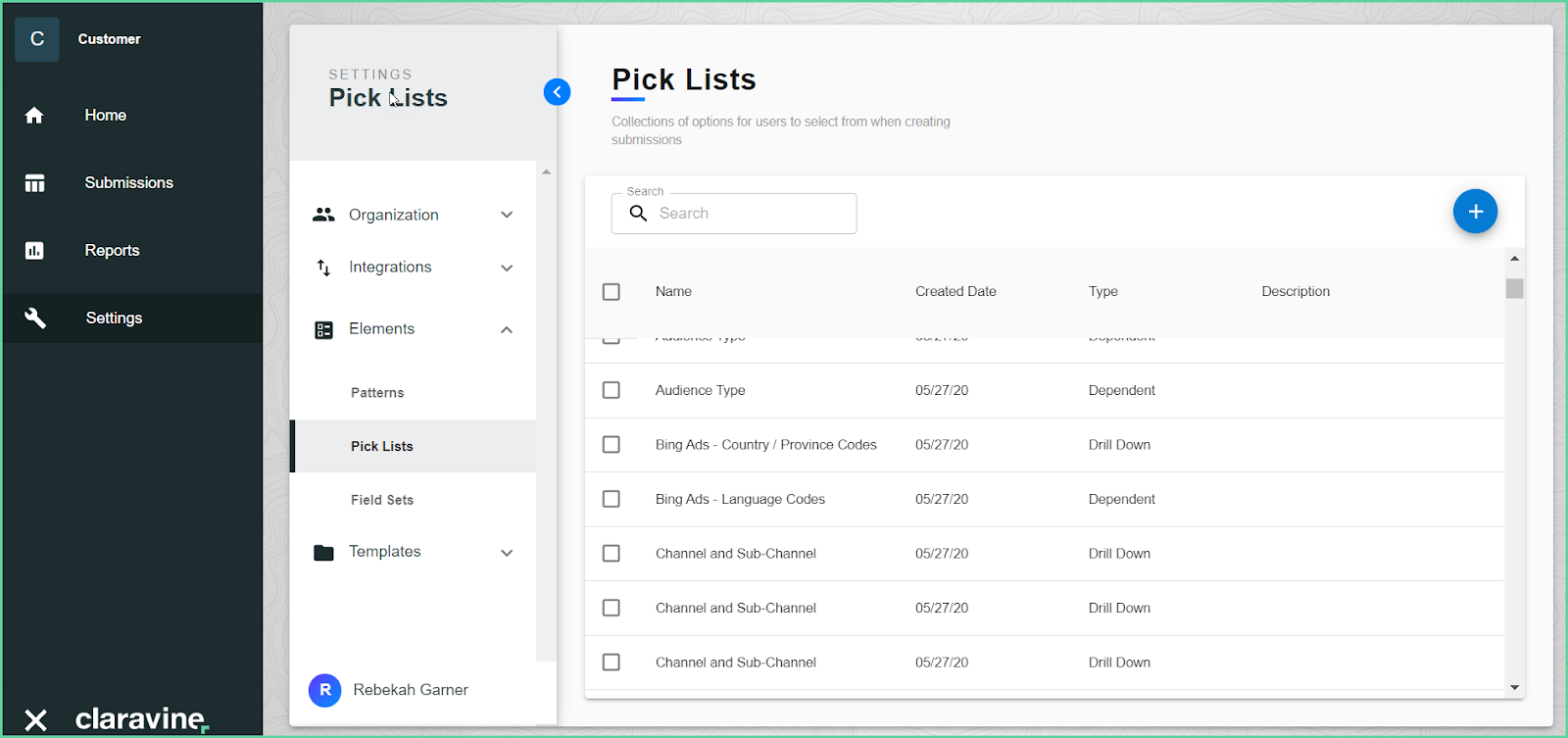
Task: Sort by Created Date column header
Action: click(955, 292)
